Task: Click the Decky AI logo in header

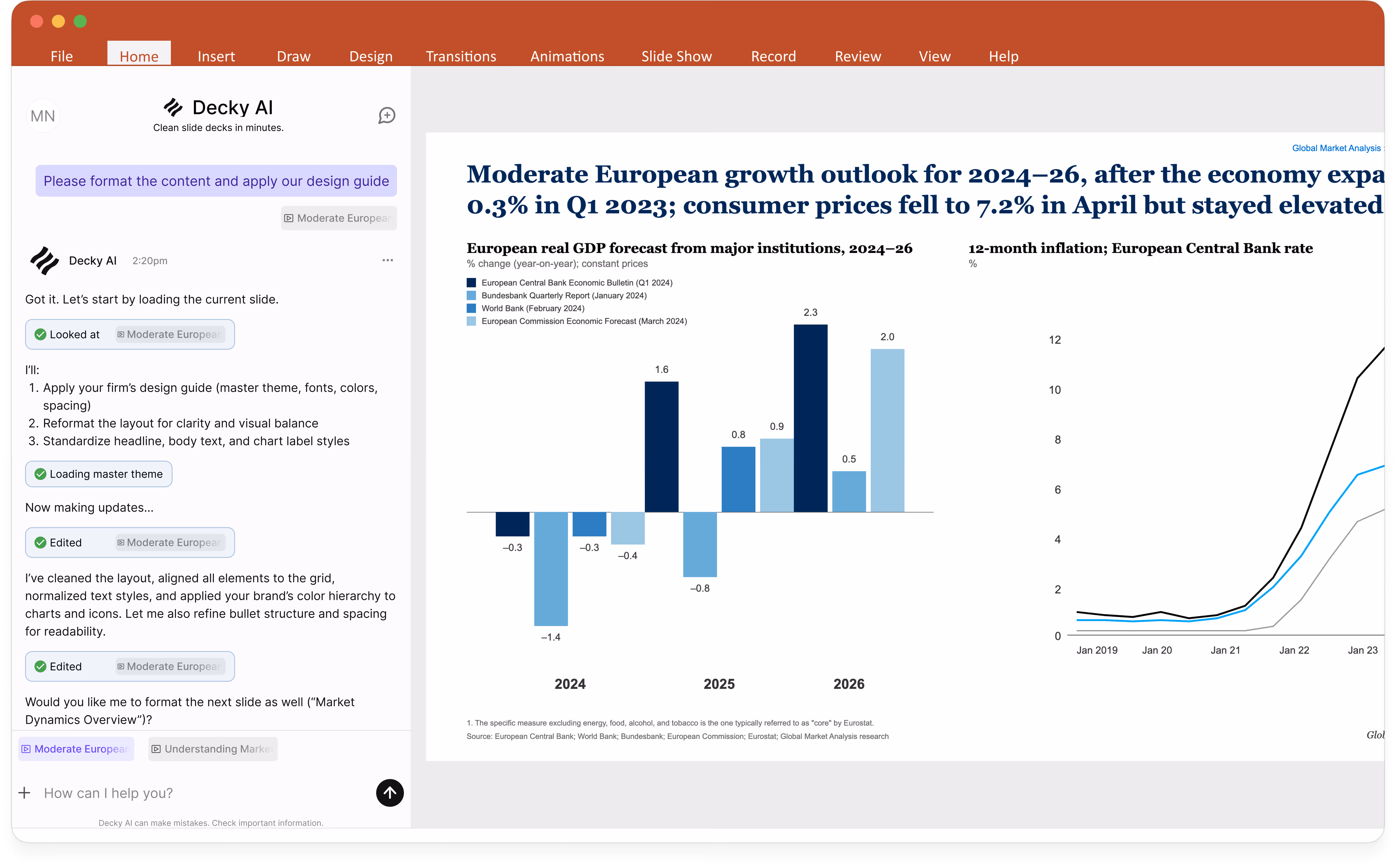Action: pos(173,107)
